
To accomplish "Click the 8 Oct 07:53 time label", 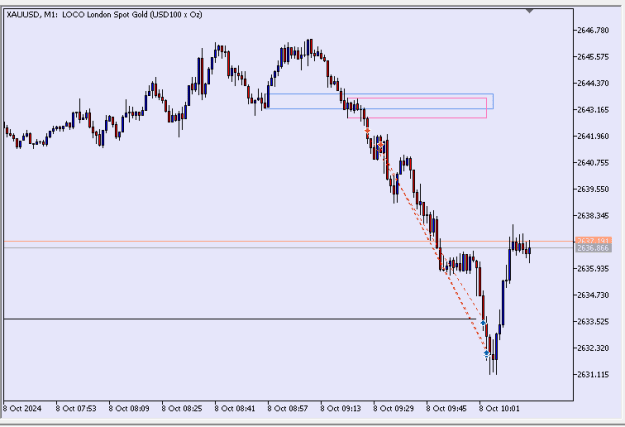I will pyautogui.click(x=76, y=409).
